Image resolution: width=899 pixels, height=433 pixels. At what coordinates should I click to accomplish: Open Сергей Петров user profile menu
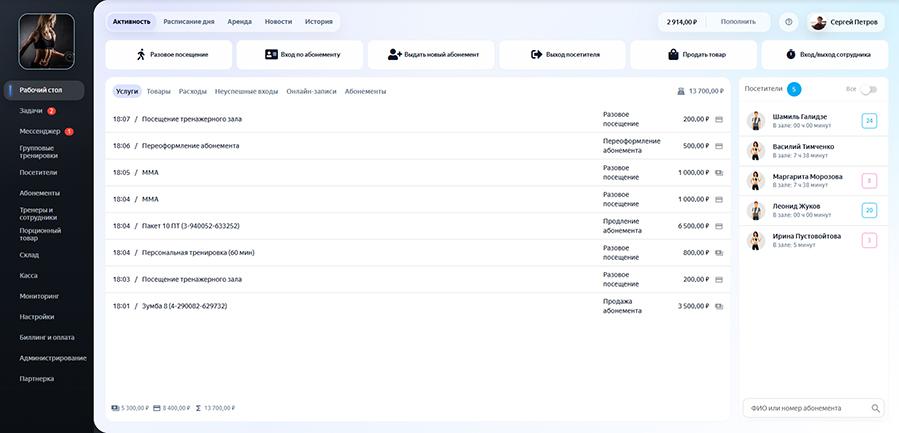pos(846,22)
